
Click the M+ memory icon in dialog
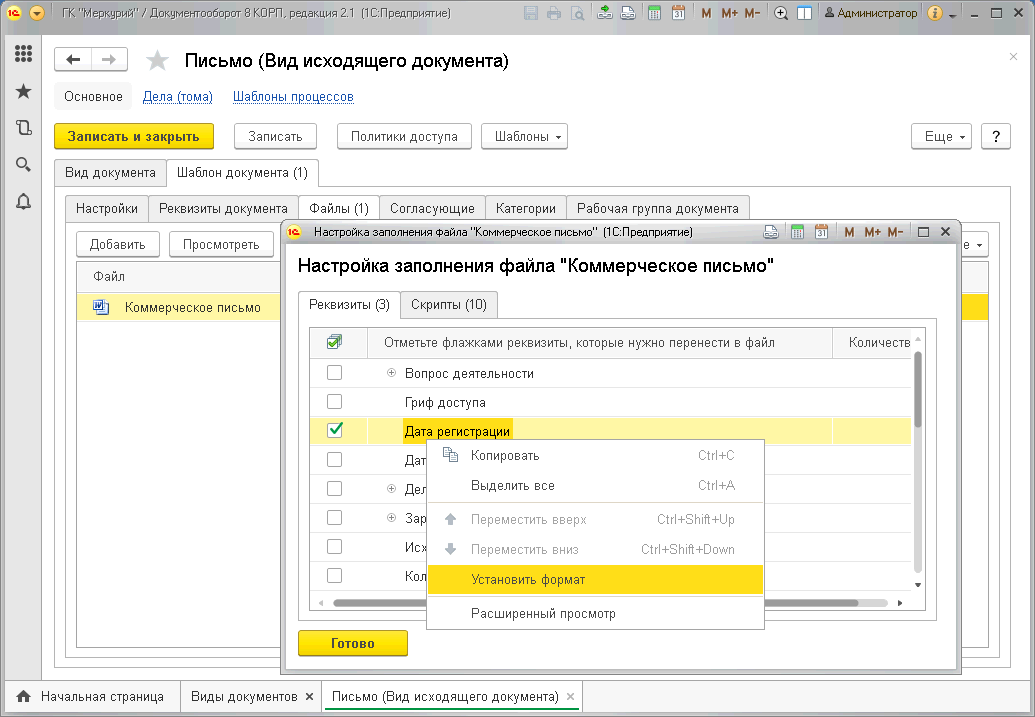coord(873,232)
